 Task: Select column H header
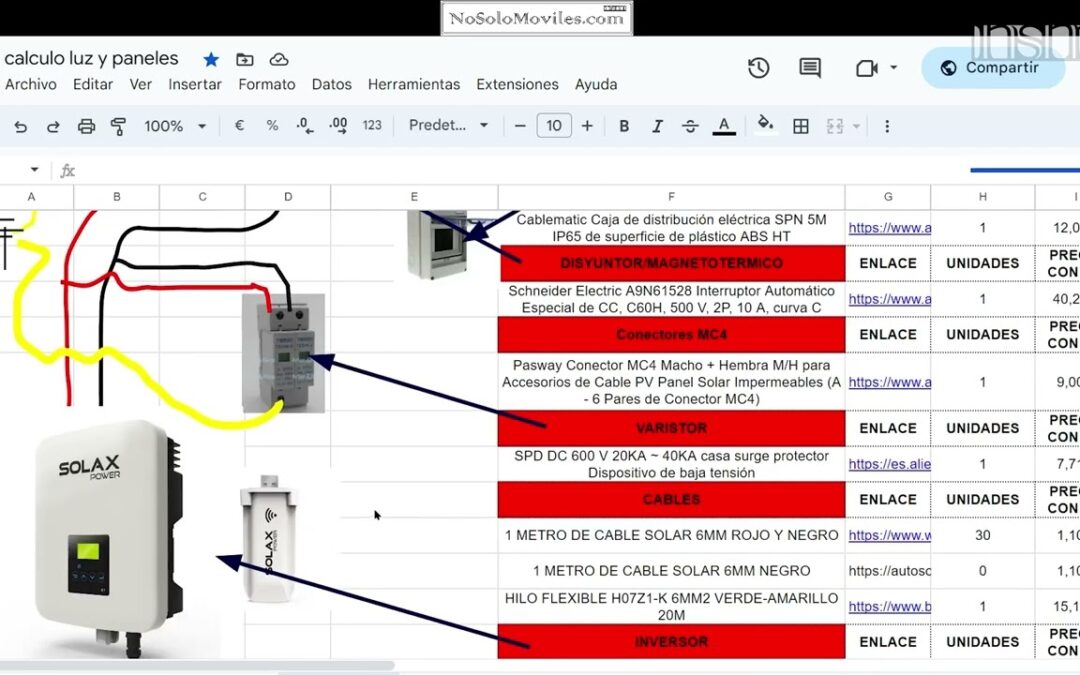pos(983,197)
